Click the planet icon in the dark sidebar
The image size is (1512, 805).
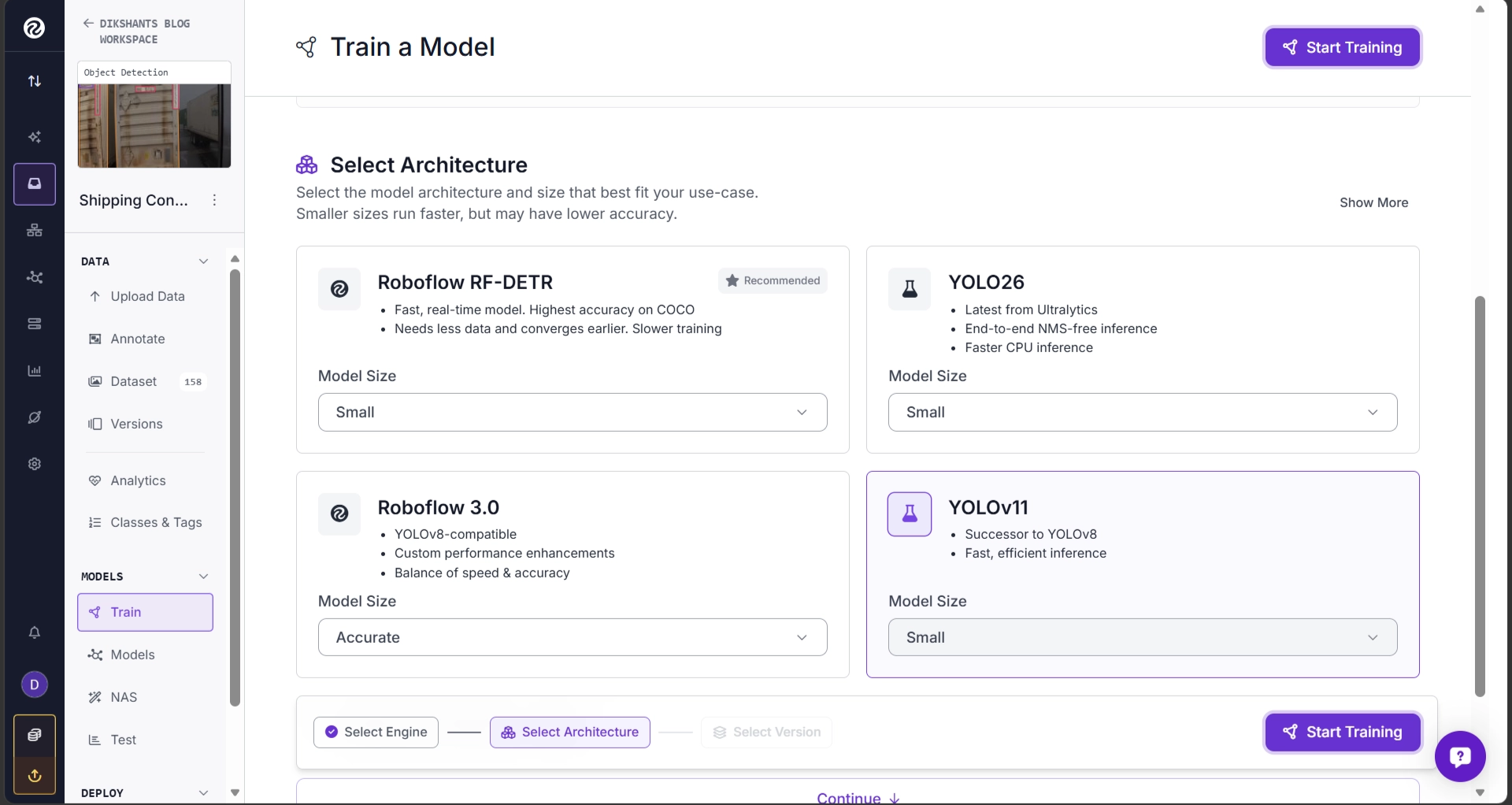pos(35,417)
